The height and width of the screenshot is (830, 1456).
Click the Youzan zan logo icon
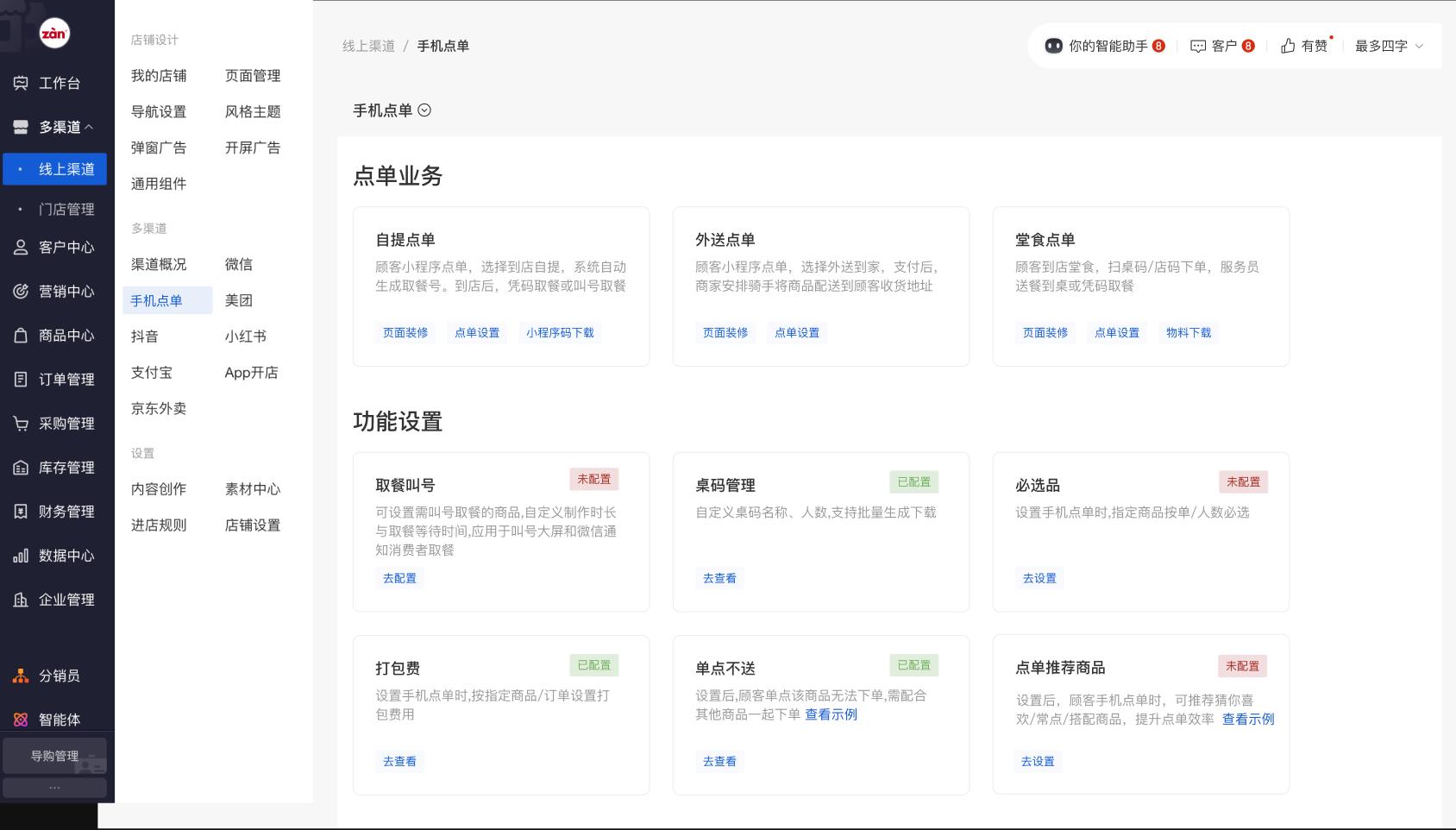coord(54,34)
